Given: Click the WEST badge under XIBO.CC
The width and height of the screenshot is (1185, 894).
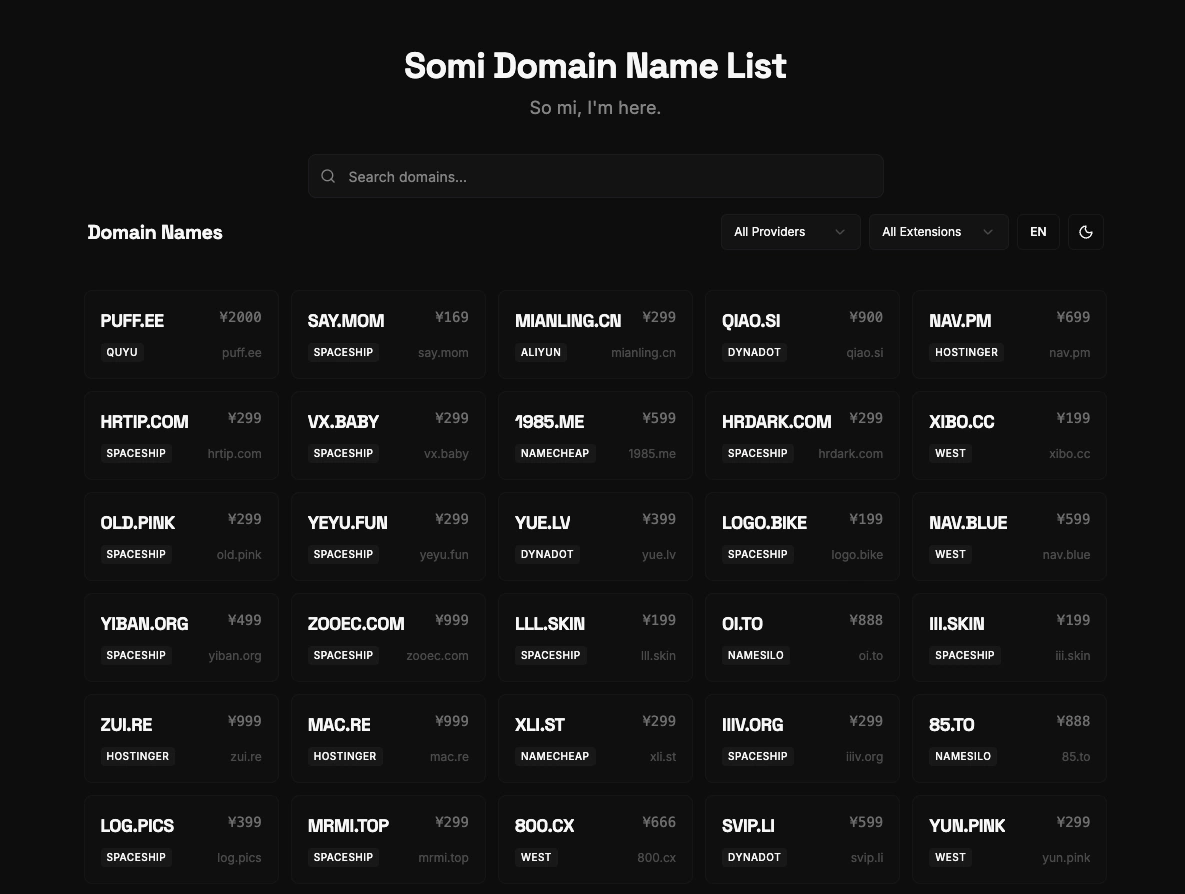Looking at the screenshot, I should (950, 454).
